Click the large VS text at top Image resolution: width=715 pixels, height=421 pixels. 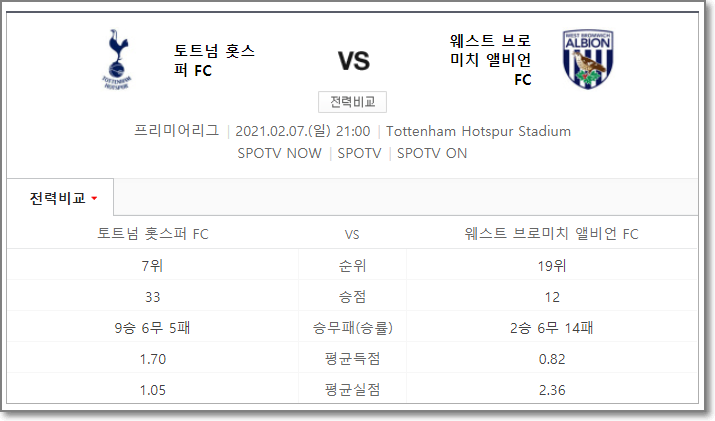[x=353, y=61]
